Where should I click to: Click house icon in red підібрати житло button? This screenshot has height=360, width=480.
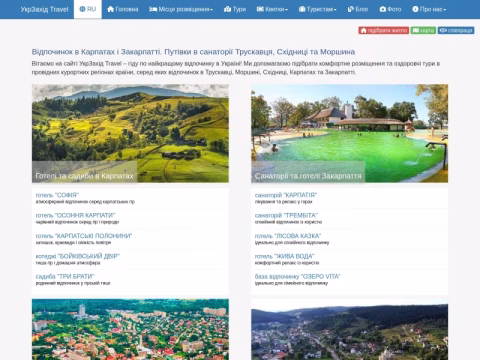[x=363, y=30]
